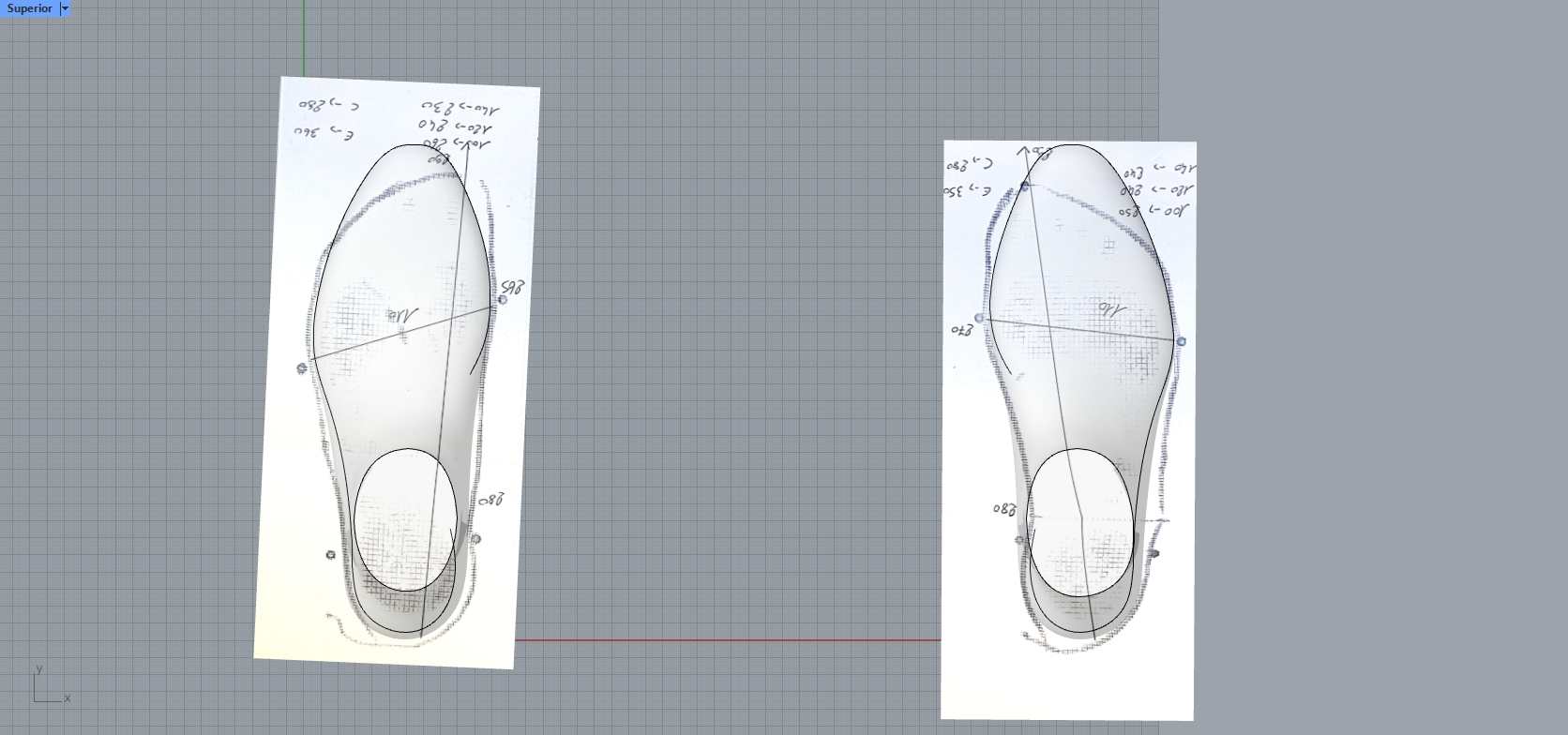Pick the point near right footprint's toe arrow
1568x735 pixels.
pyautogui.click(x=1025, y=187)
